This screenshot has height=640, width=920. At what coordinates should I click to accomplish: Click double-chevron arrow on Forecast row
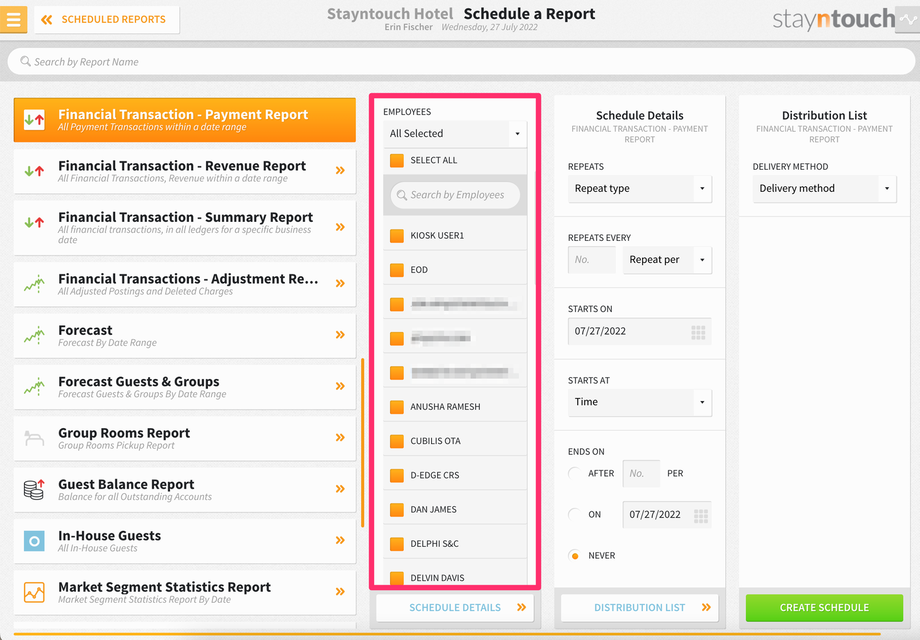pyautogui.click(x=340, y=335)
